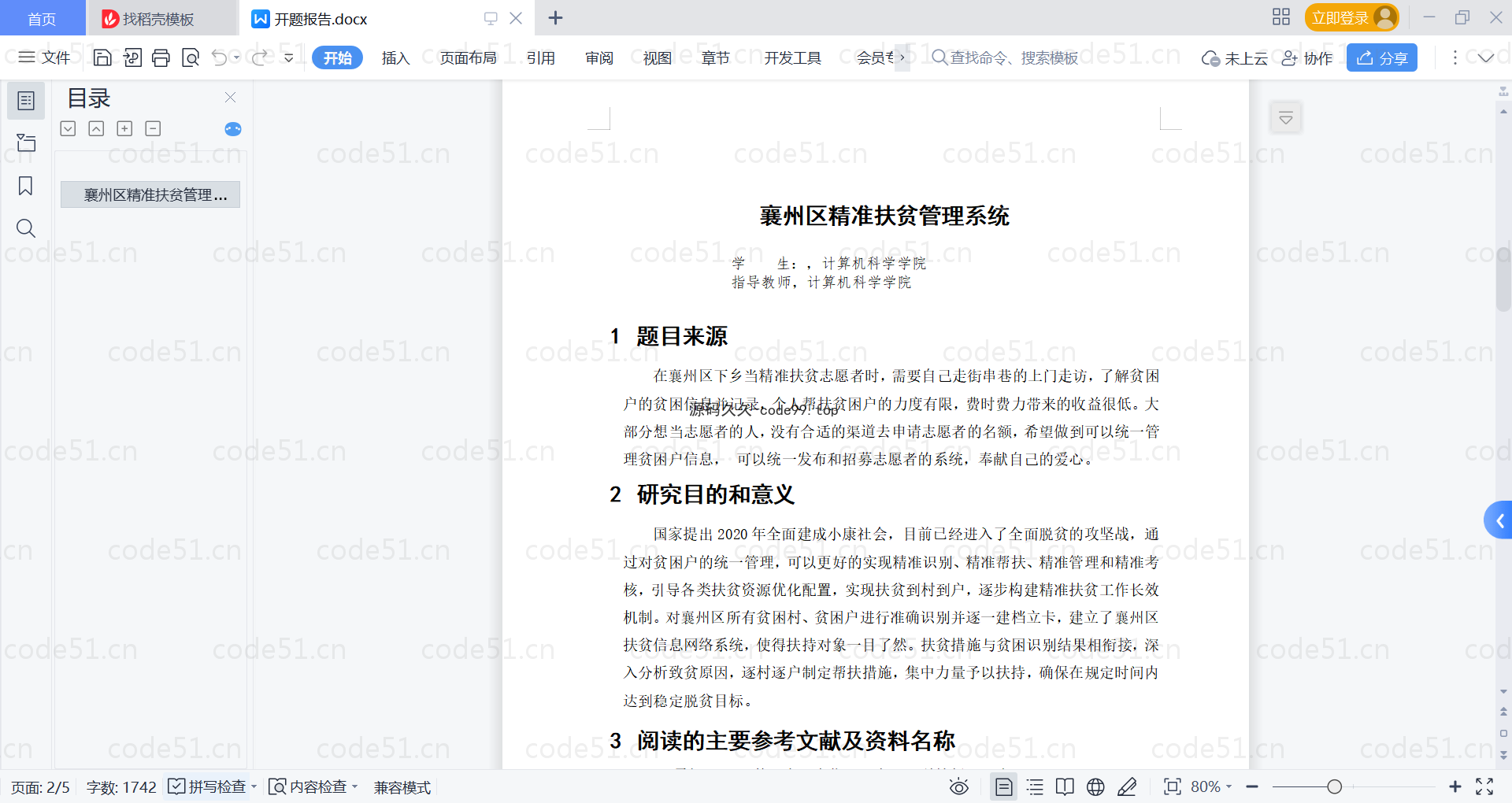Image resolution: width=1512 pixels, height=803 pixels.
Task: Click promote heading level plus icon
Action: click(x=124, y=128)
